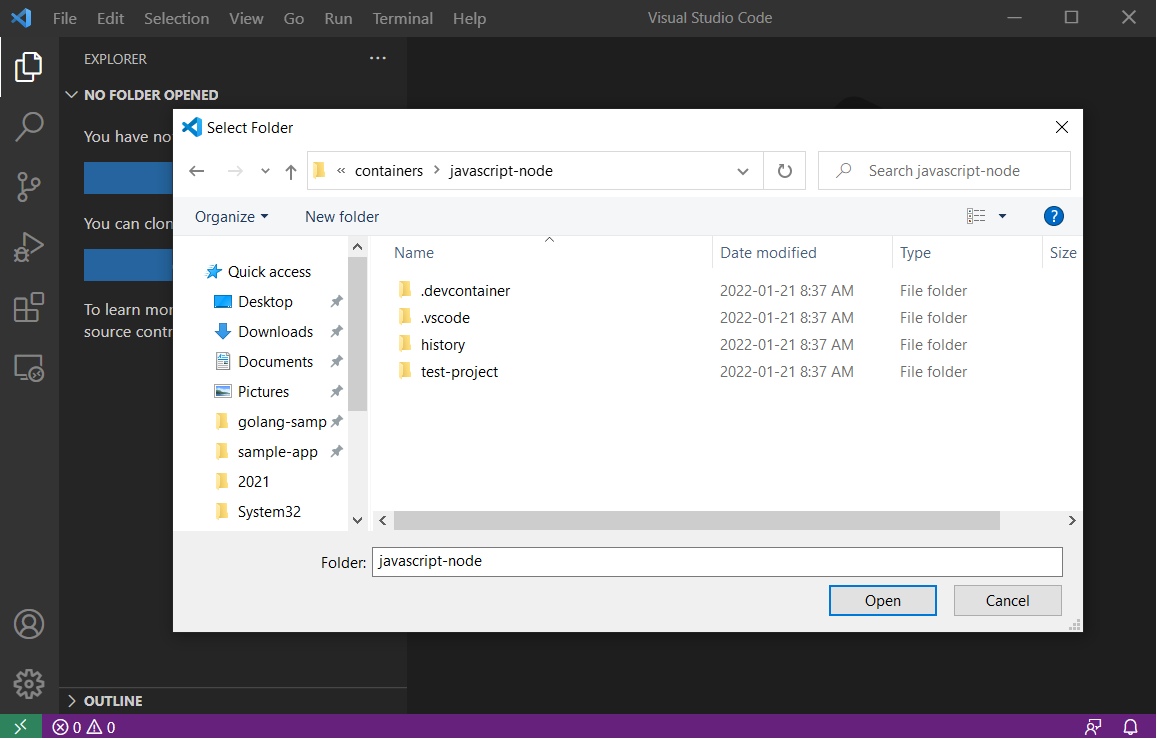Click the notifications bell in the status bar

(x=1129, y=727)
